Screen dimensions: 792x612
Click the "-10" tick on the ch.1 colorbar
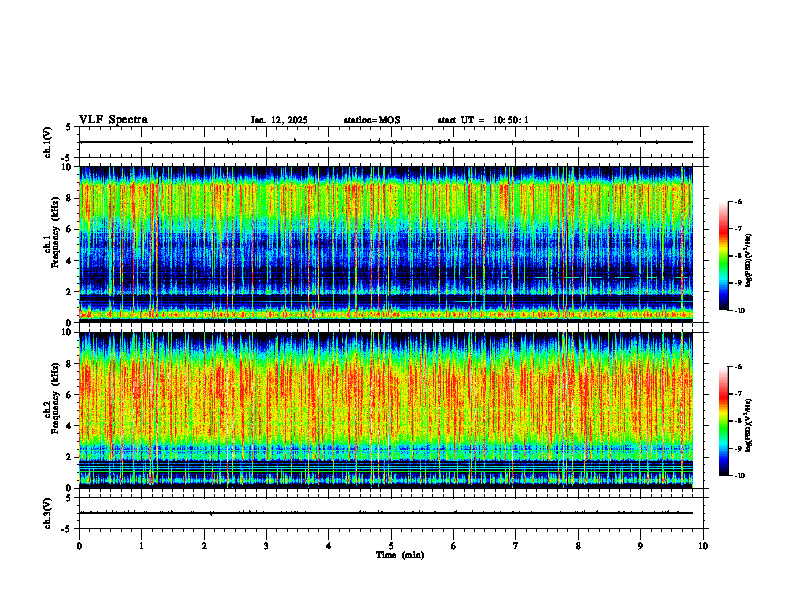(739, 311)
